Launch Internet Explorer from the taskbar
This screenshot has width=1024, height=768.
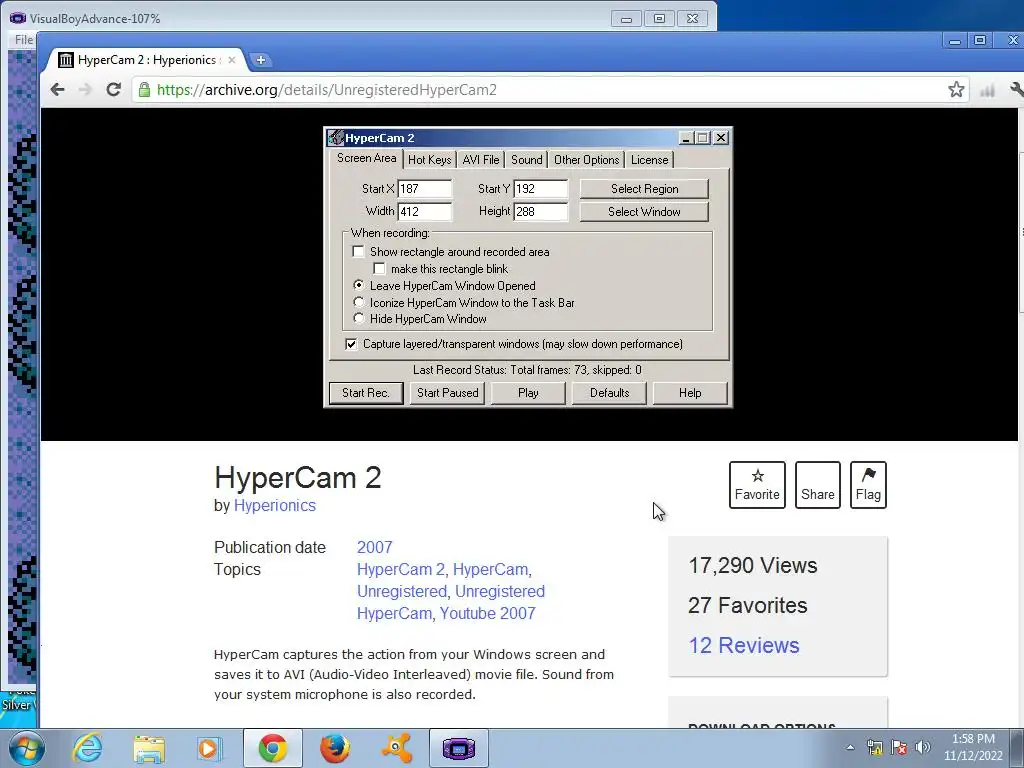87,748
